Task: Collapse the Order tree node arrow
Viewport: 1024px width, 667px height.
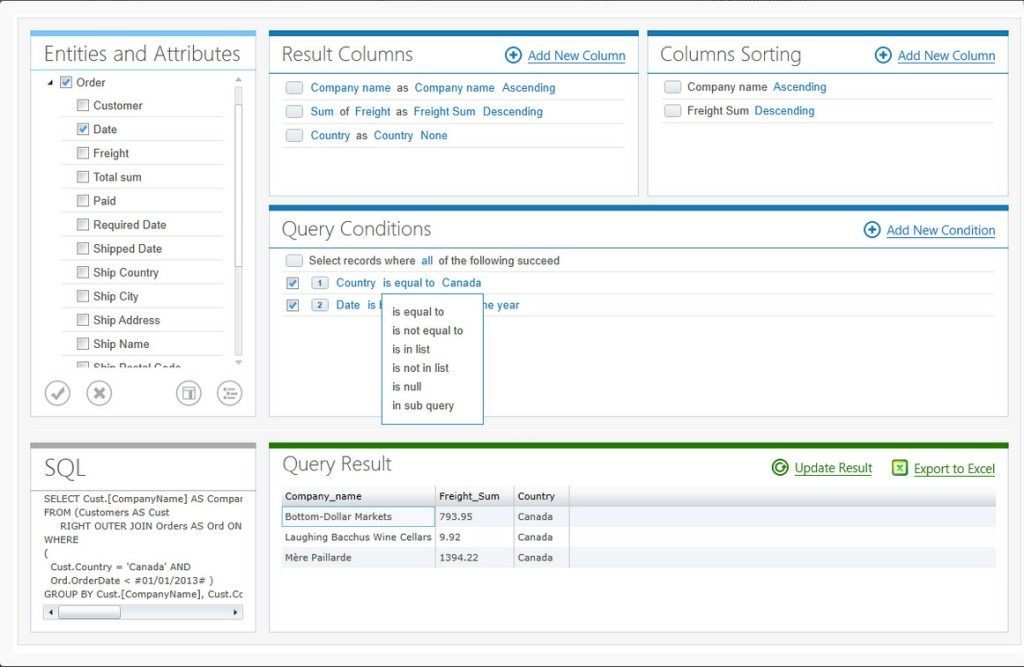Action: (x=50, y=83)
